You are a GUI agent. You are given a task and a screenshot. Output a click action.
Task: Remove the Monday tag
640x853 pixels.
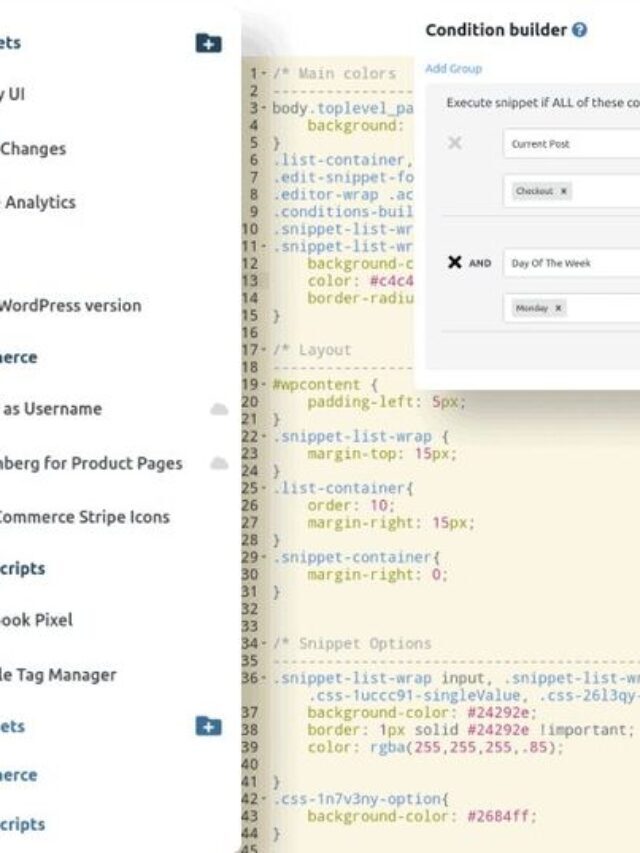pyautogui.click(x=558, y=309)
